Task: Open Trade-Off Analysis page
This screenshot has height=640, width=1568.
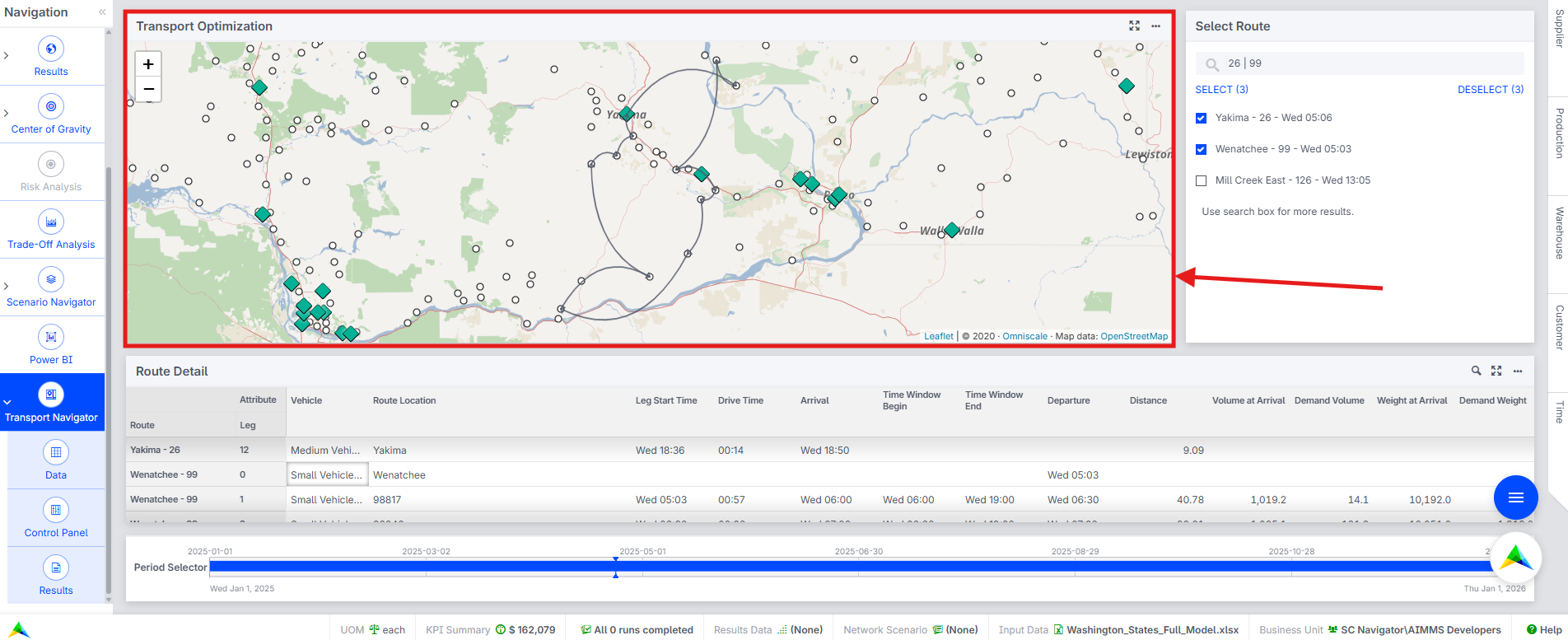Action: point(51,231)
